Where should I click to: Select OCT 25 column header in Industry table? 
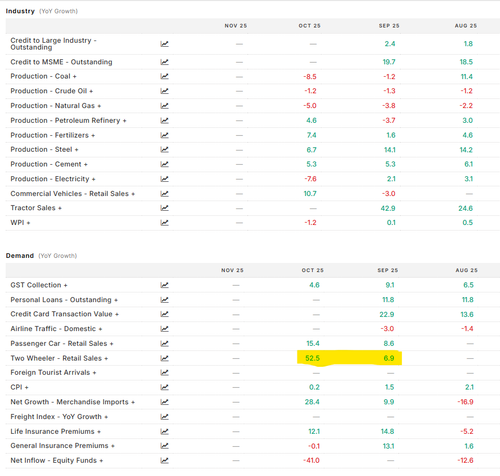pos(309,26)
